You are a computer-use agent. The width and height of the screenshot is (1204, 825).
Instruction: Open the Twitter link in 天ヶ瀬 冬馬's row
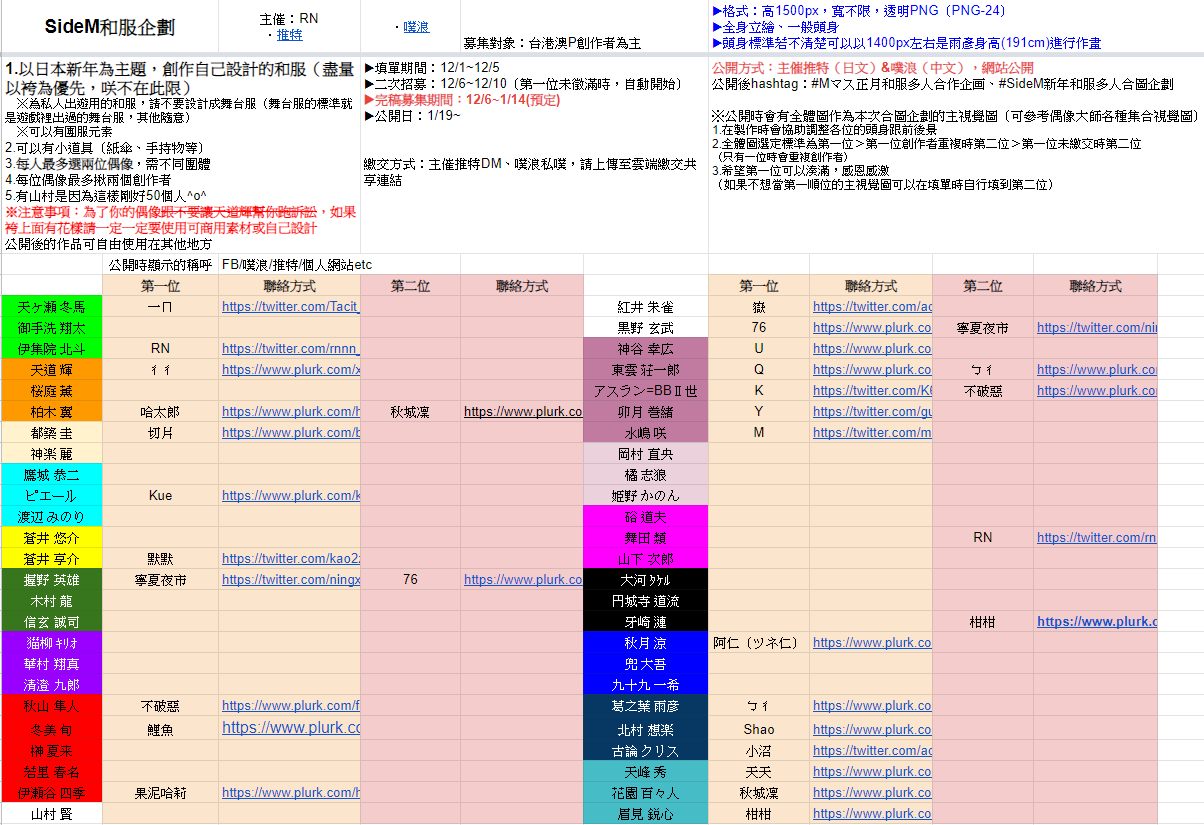pos(291,306)
